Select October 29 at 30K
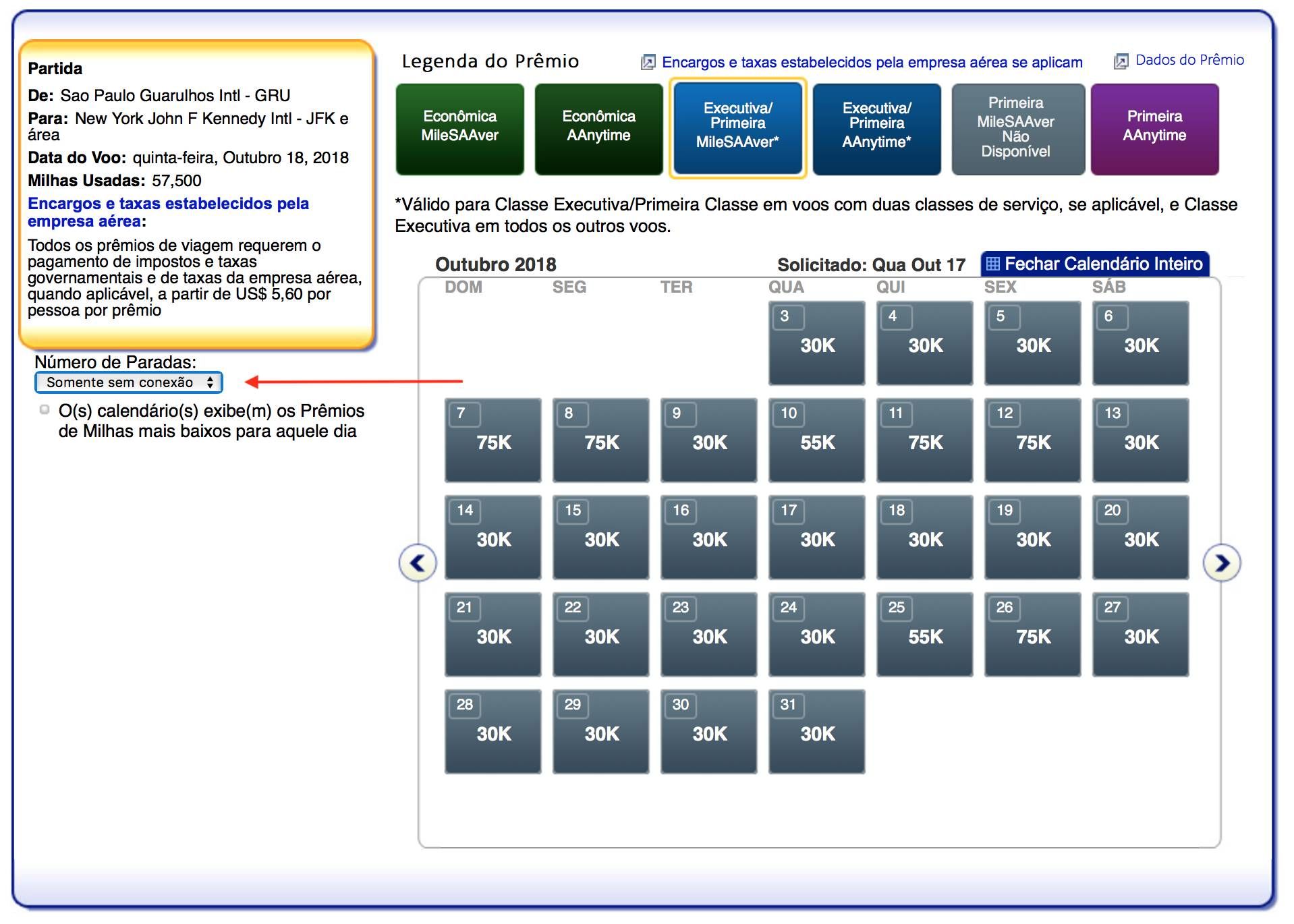 [x=600, y=732]
